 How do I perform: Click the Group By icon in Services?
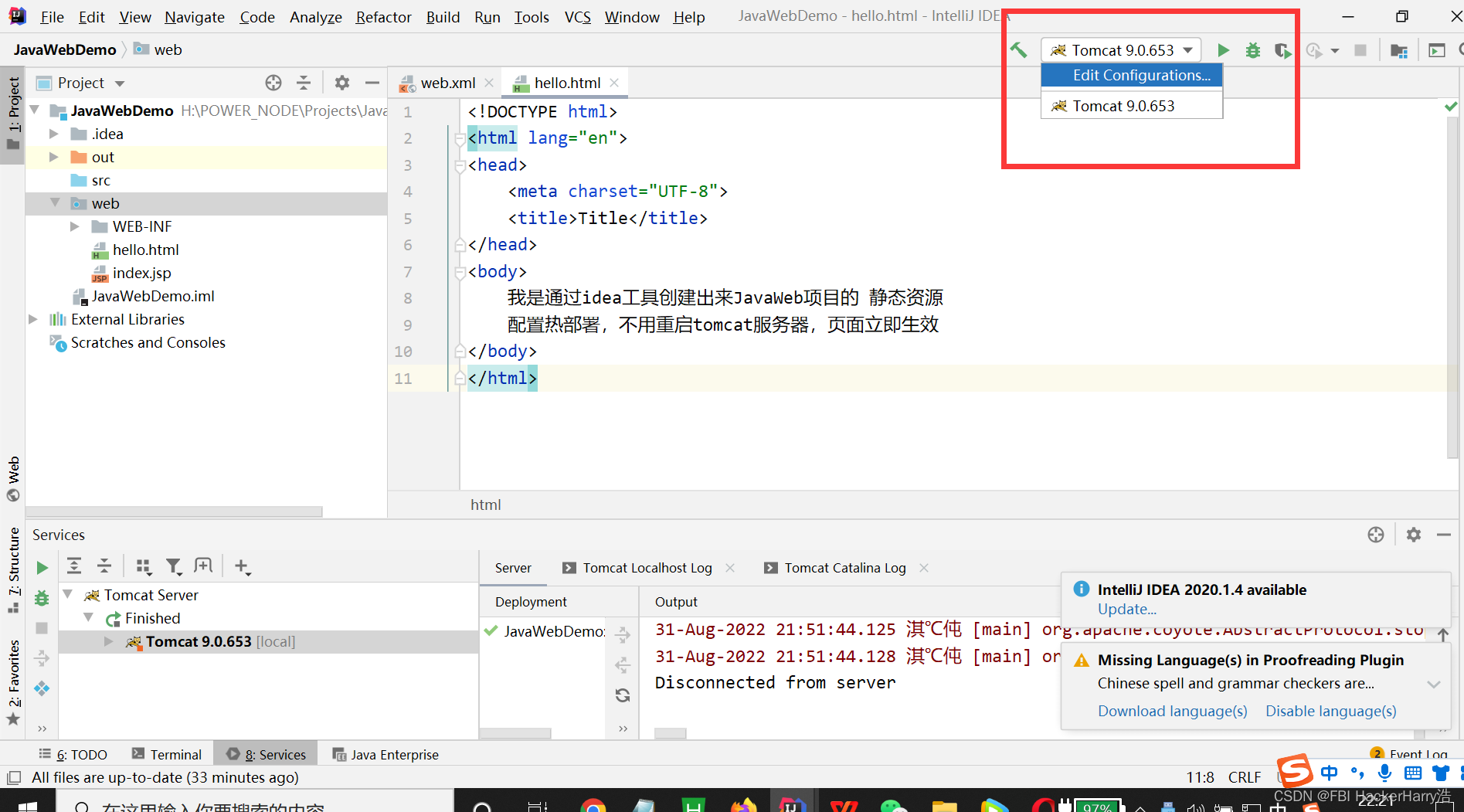pyautogui.click(x=144, y=566)
